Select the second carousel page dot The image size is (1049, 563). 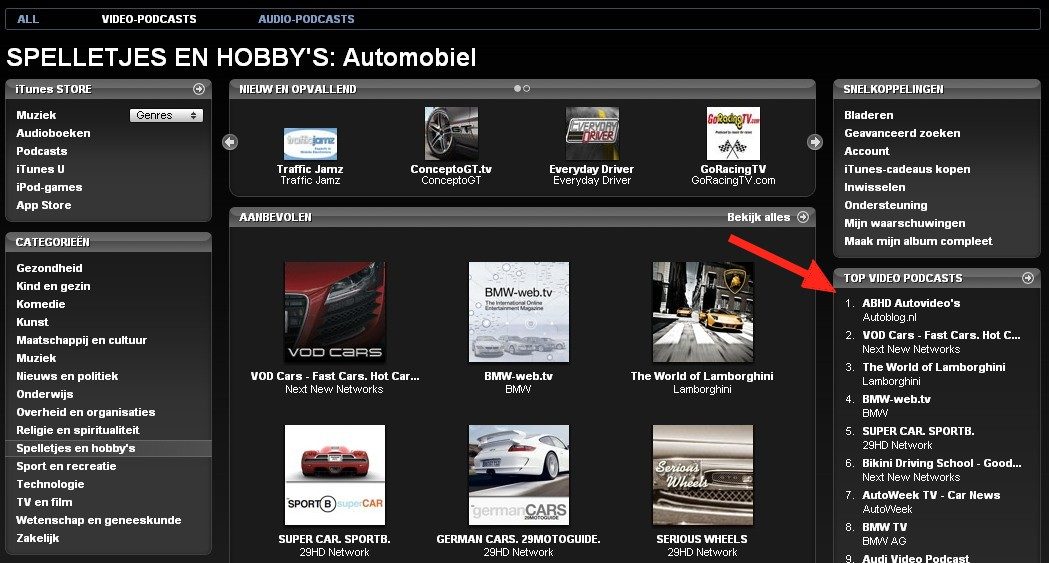527,89
